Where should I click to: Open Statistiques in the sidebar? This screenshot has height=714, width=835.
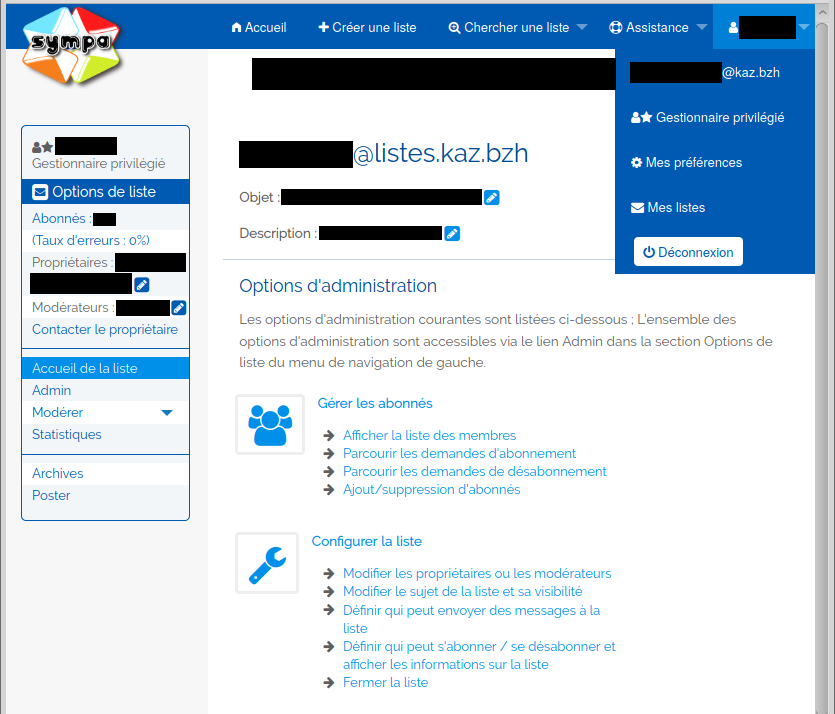pos(67,435)
